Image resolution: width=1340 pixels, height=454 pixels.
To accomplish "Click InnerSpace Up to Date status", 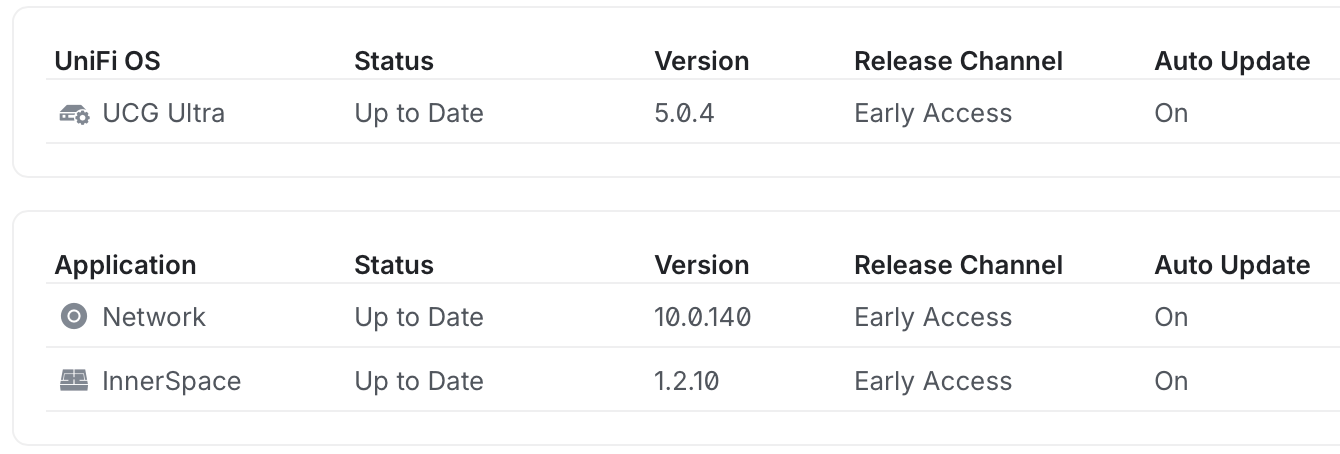I will click(418, 381).
